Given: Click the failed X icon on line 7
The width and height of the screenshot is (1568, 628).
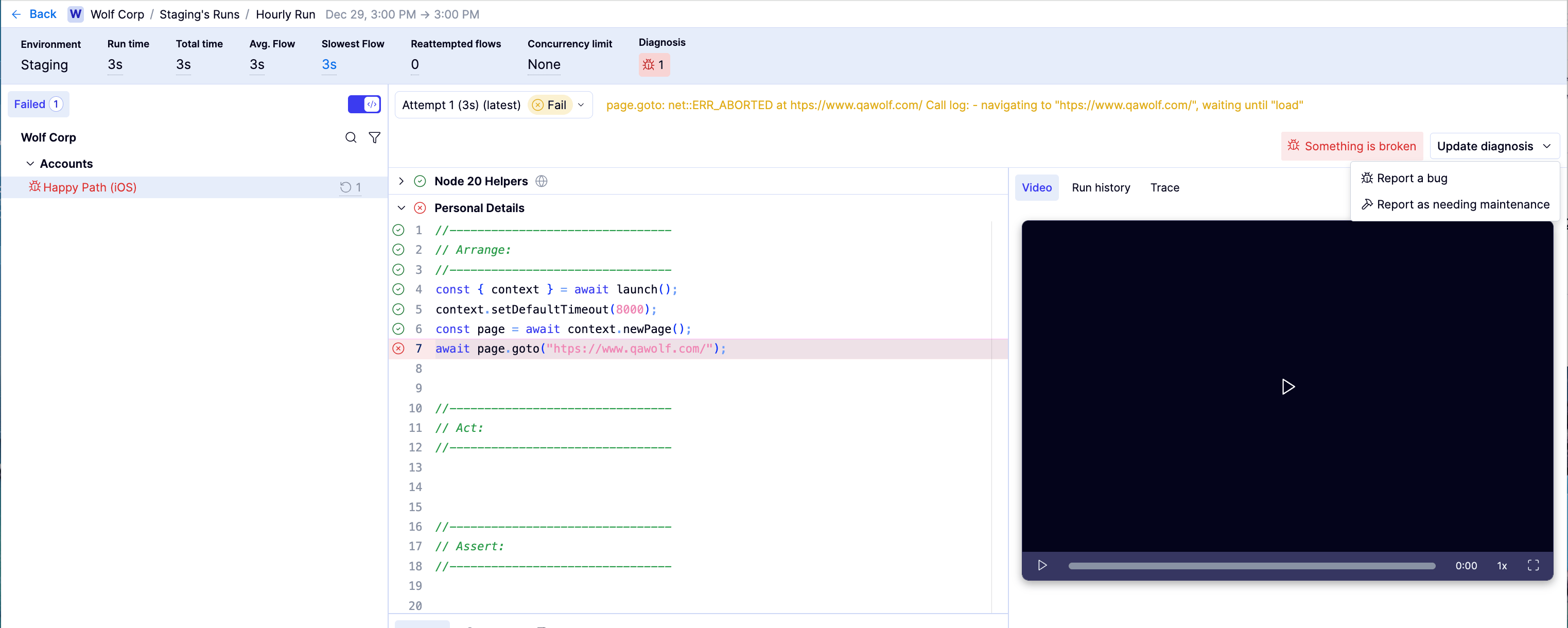Looking at the screenshot, I should click(x=398, y=348).
